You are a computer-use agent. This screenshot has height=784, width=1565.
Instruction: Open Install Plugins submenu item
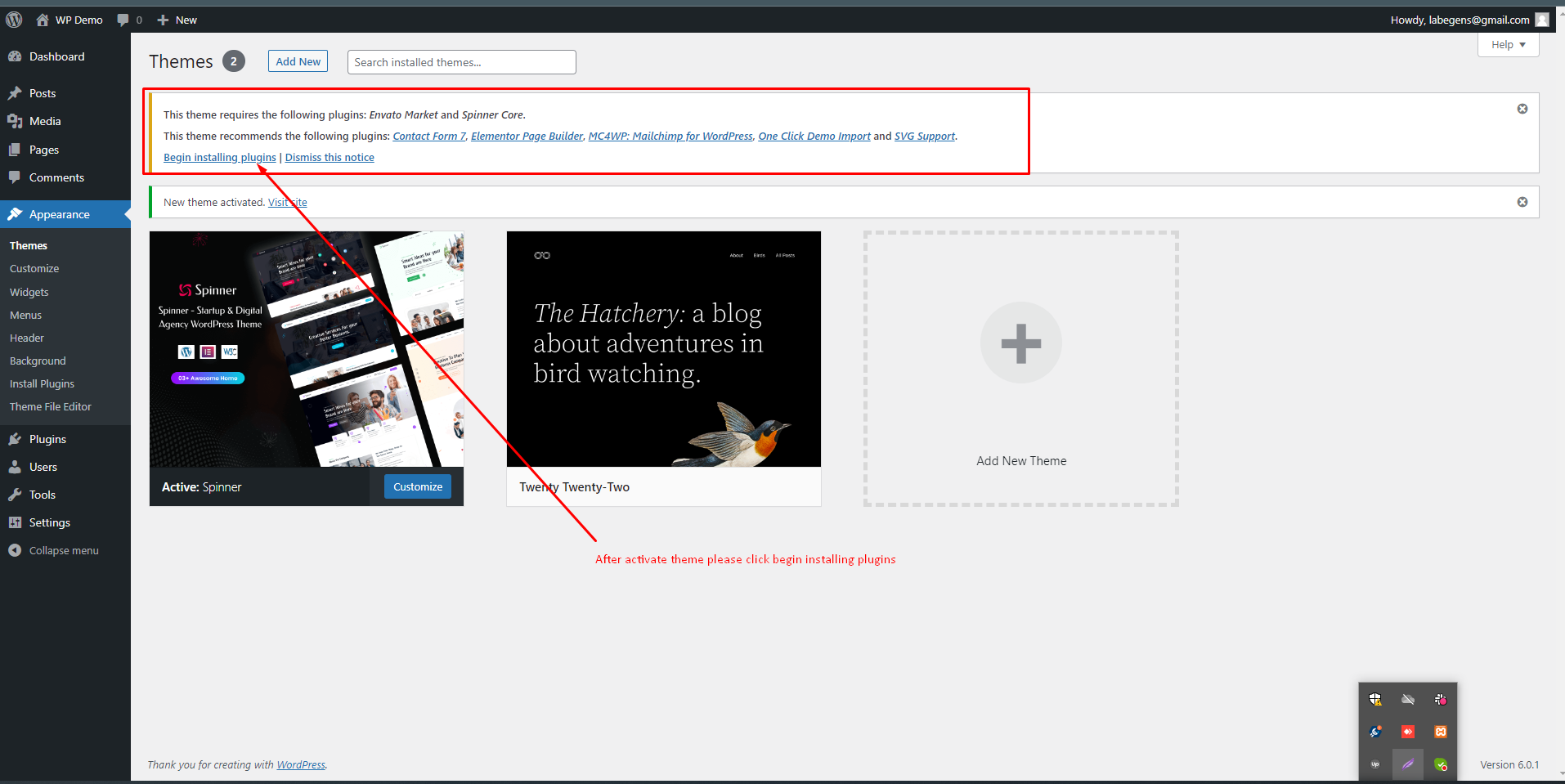42,383
